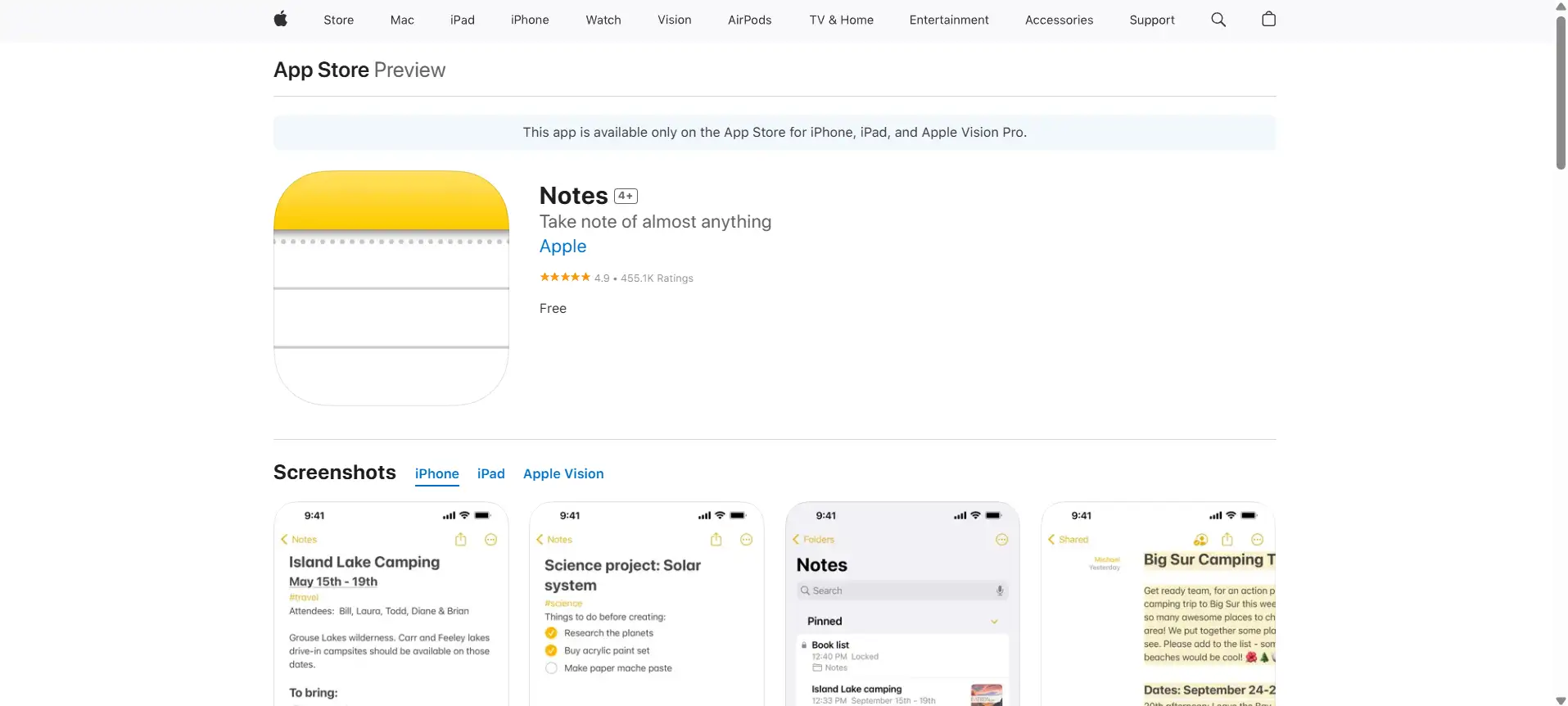Click Search field in Notes screenshot
This screenshot has width=1568, height=706.
point(902,591)
